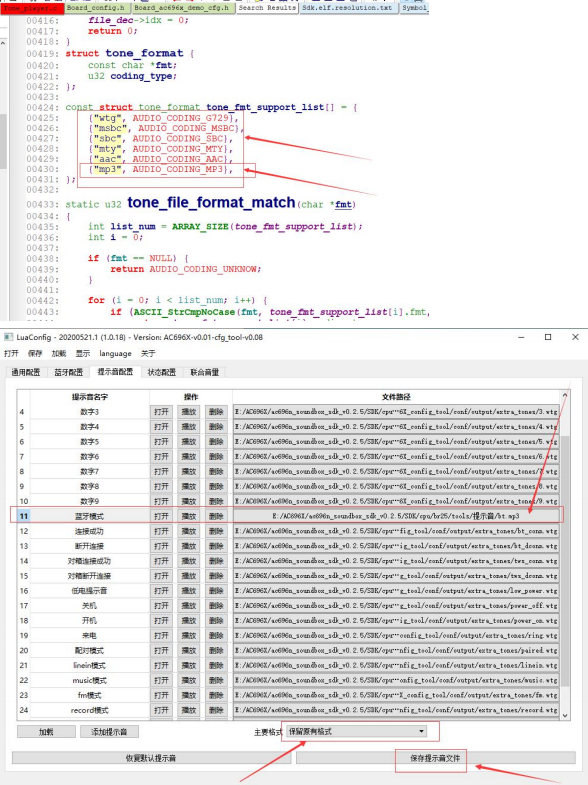Open the 关于 menu
Screen dimensions: 588x785
(148, 353)
